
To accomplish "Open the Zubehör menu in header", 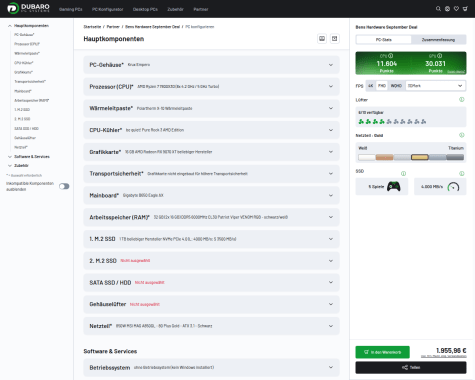I will [175, 9].
